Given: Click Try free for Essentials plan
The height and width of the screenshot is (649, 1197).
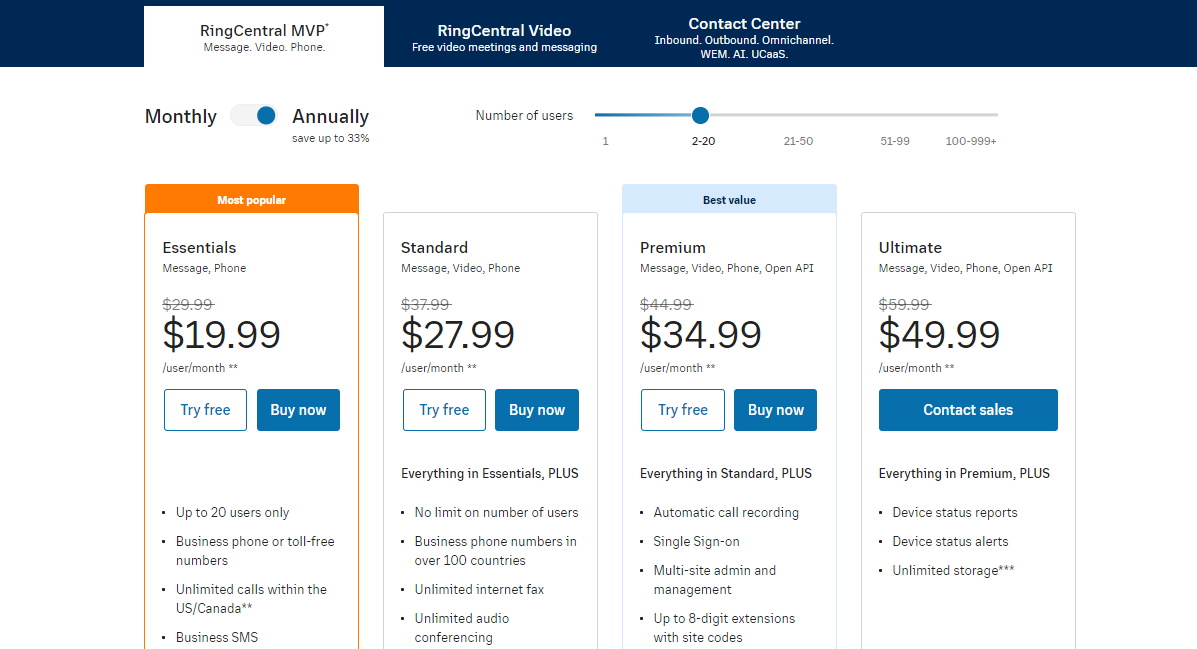Looking at the screenshot, I should 205,410.
